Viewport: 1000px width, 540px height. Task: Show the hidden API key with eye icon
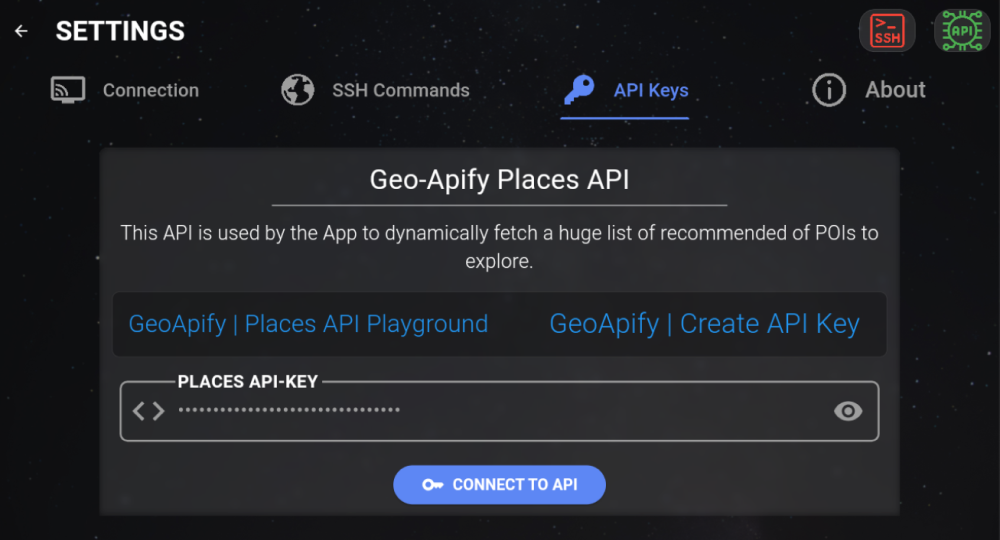point(848,411)
